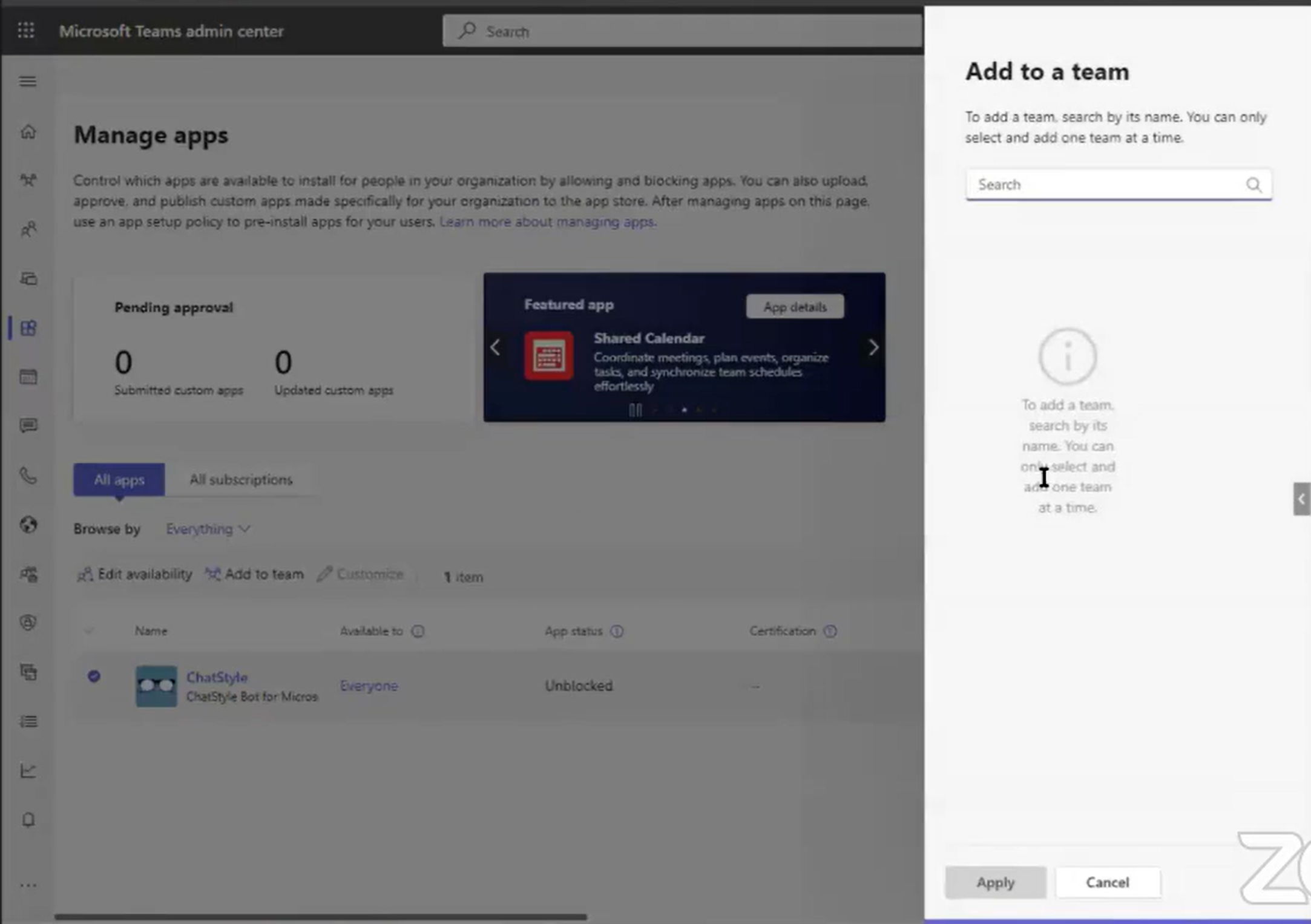Open the Locations globe sidebar icon
The width and height of the screenshot is (1311, 924).
[x=28, y=524]
